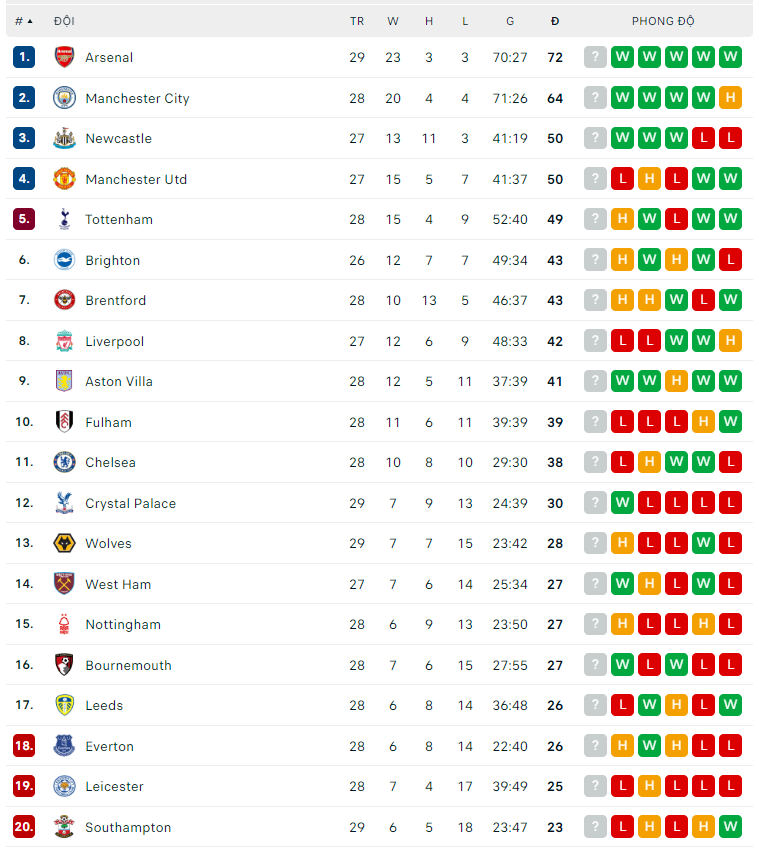The height and width of the screenshot is (857, 759).
Task: Sort standings by the TR column header
Action: (x=357, y=21)
